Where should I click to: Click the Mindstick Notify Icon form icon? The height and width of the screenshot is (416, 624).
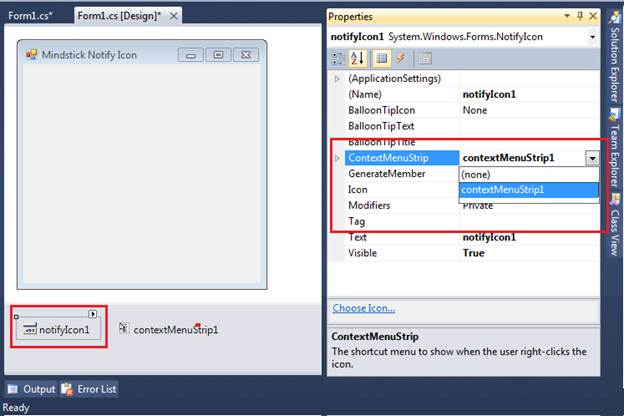pyautogui.click(x=31, y=54)
